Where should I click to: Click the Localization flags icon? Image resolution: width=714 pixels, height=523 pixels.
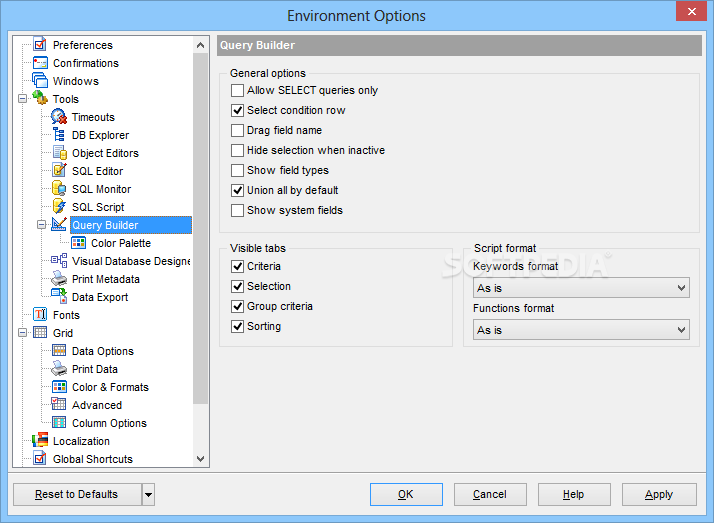(40, 440)
